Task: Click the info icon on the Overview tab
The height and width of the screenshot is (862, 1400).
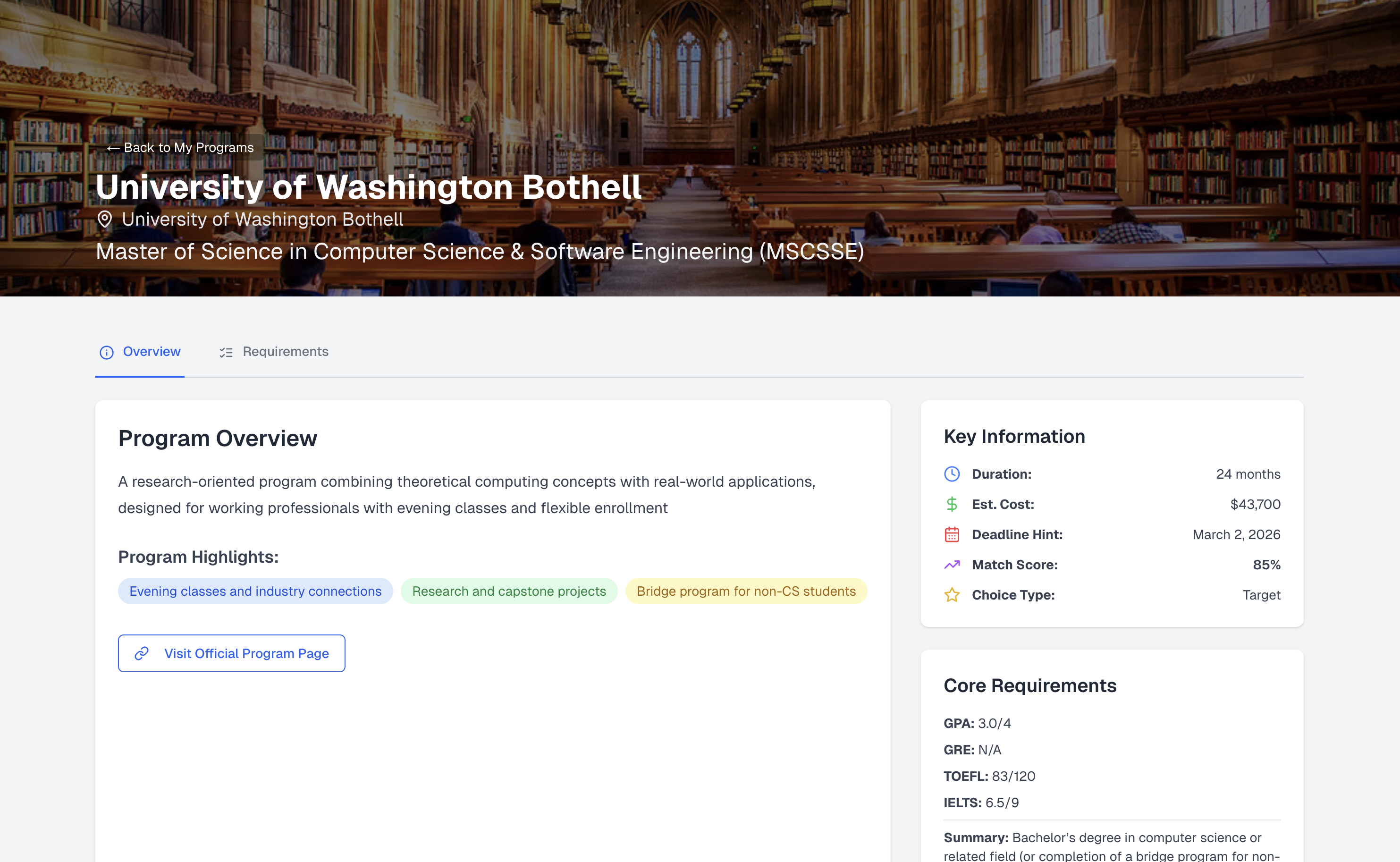Action: pyautogui.click(x=107, y=352)
